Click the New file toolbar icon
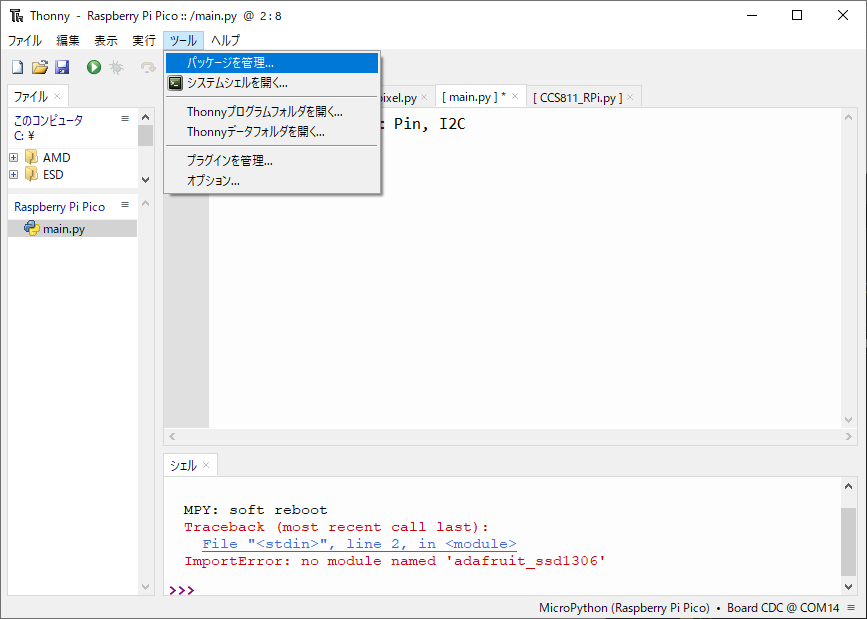867x619 pixels. click(x=18, y=67)
